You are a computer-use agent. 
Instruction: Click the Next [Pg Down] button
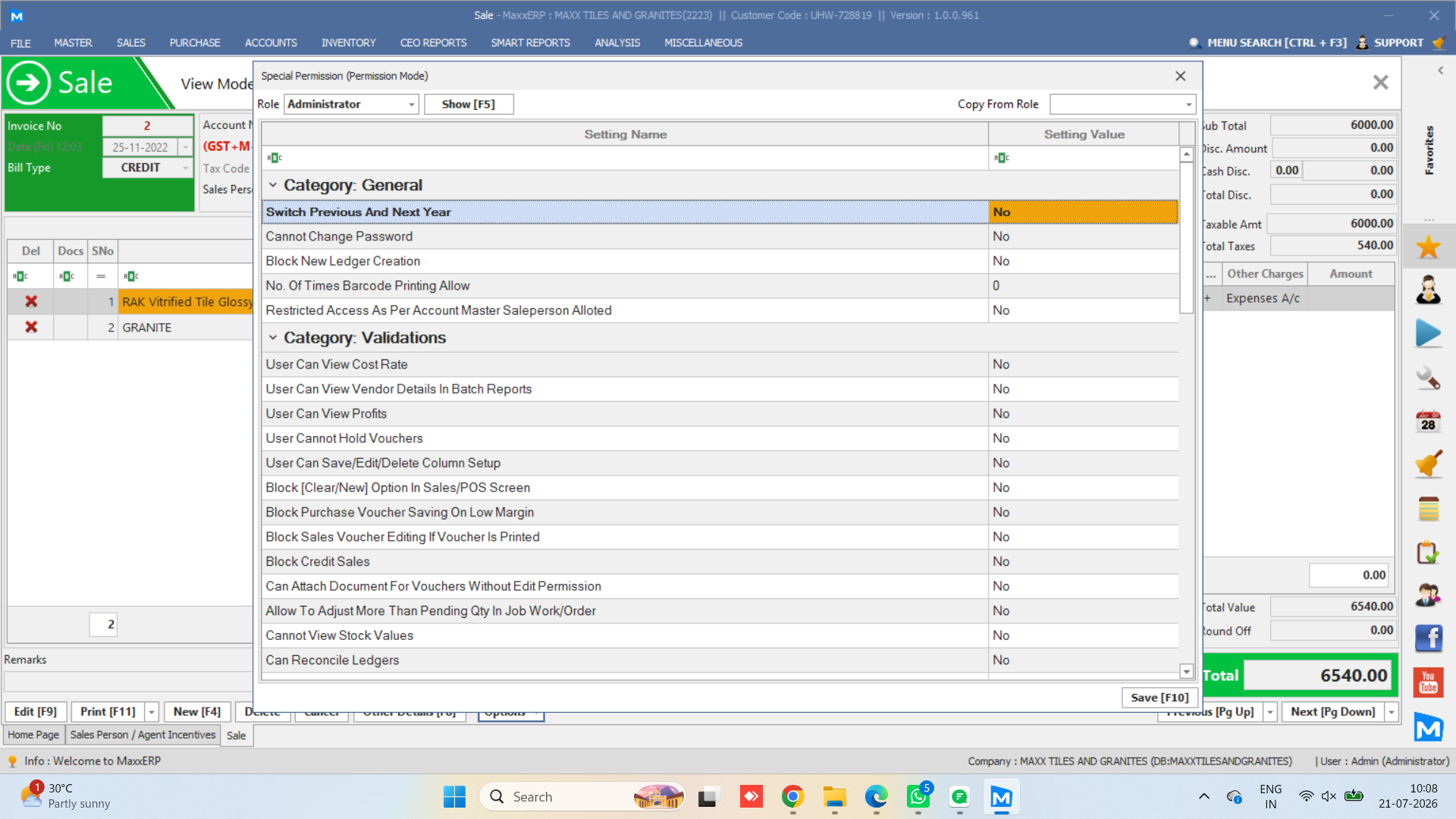tap(1333, 712)
